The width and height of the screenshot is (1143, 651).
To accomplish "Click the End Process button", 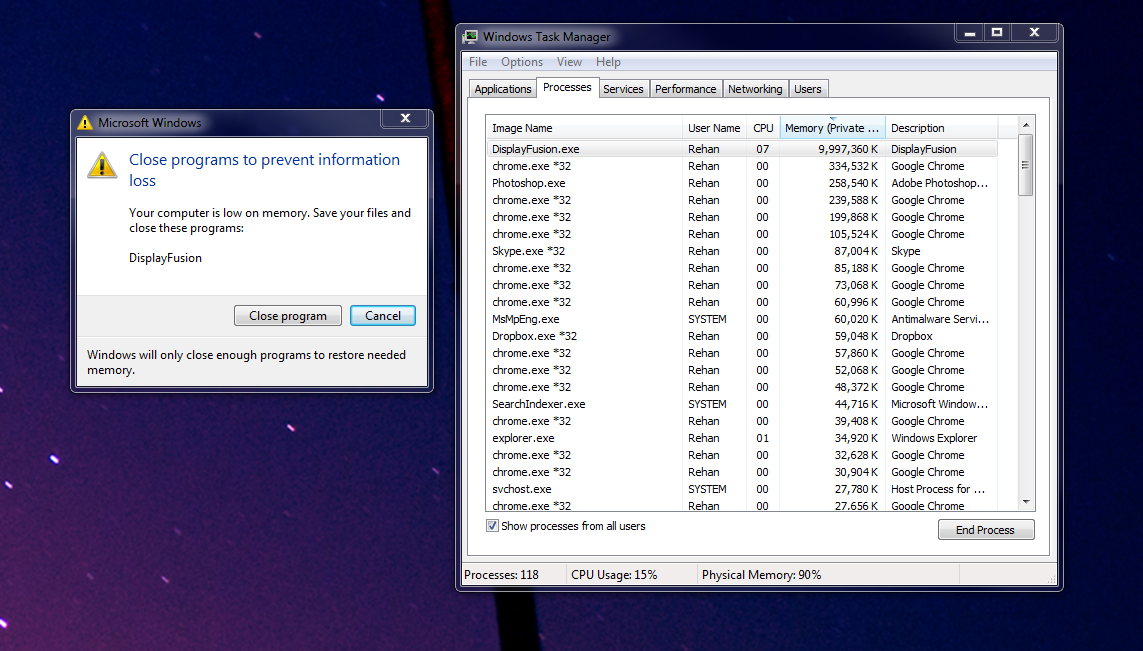I will (x=985, y=530).
